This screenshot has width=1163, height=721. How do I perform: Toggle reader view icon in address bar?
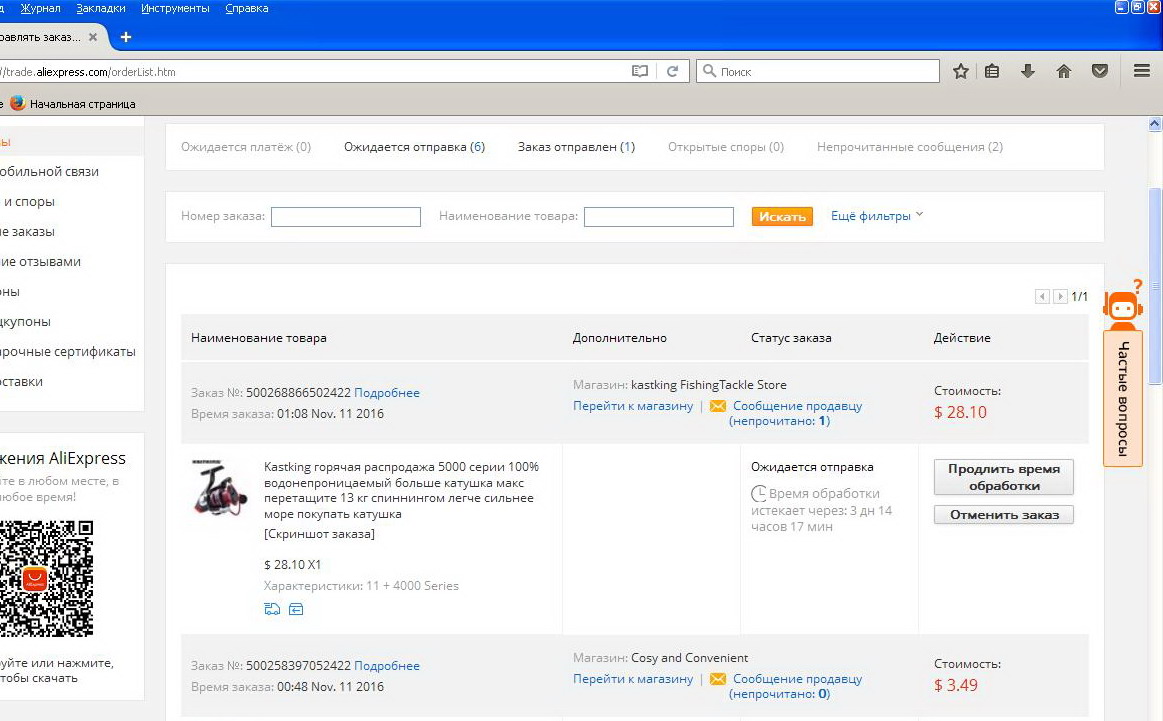(x=640, y=71)
